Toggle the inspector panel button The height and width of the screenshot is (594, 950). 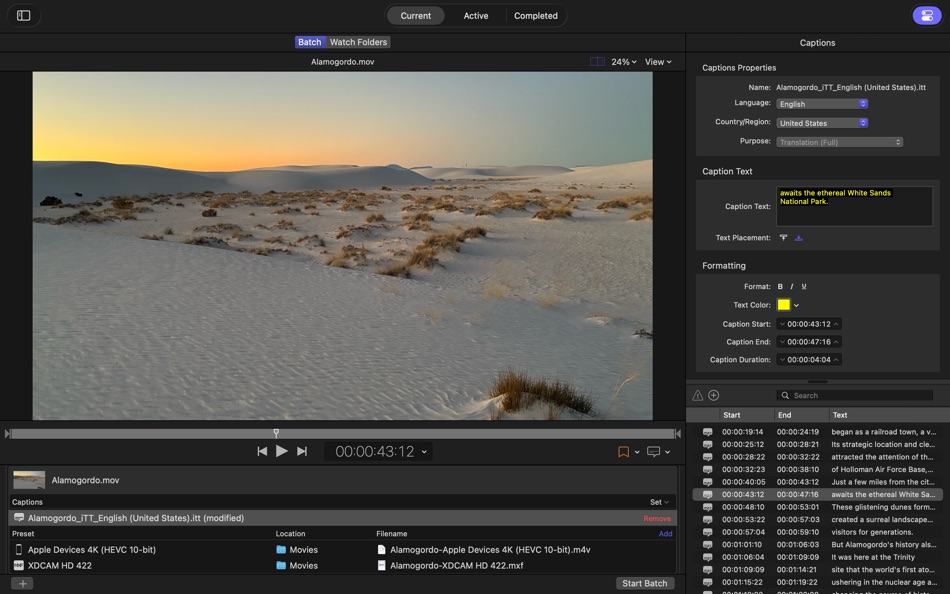point(926,16)
